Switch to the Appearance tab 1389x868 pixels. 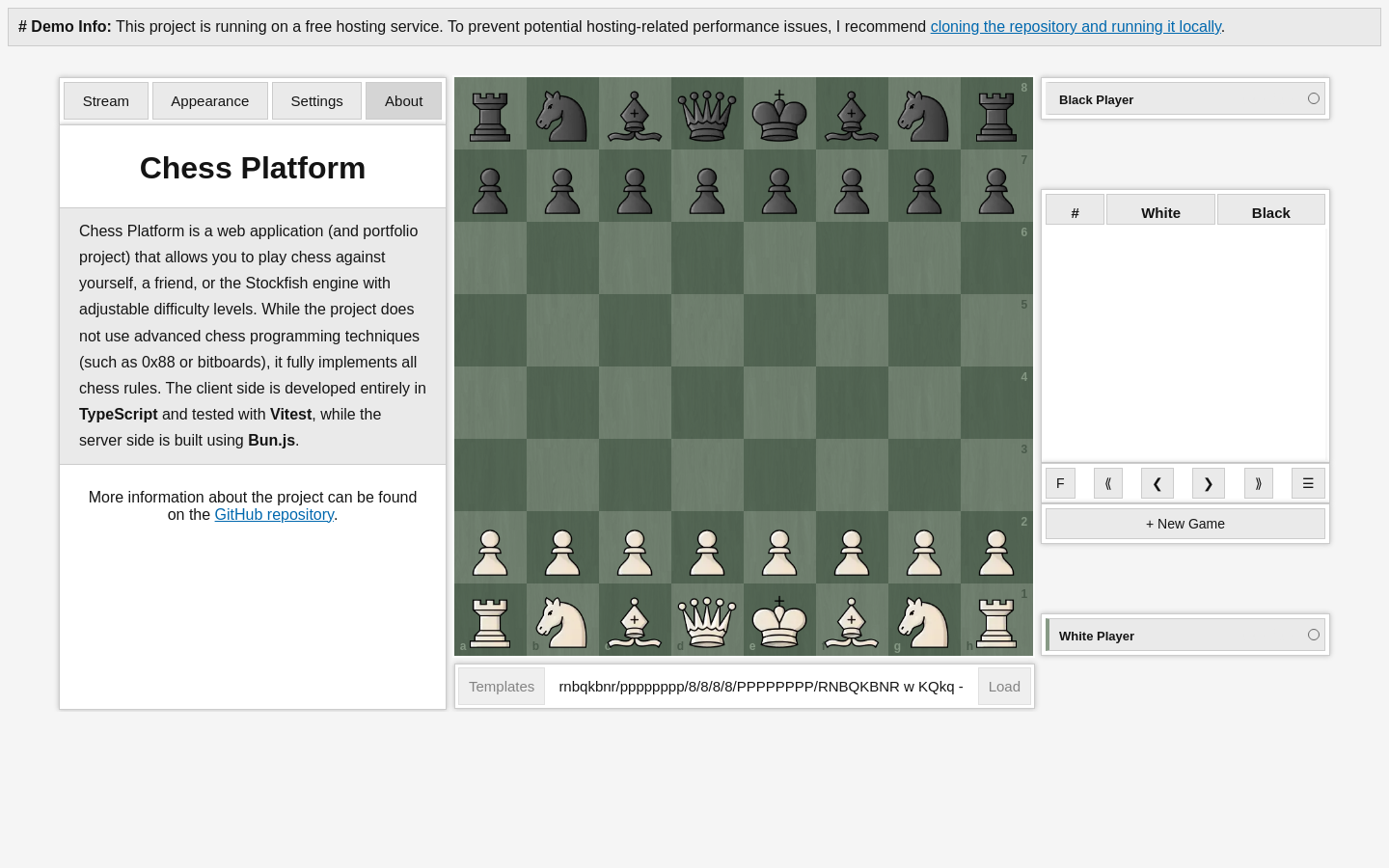tap(210, 101)
